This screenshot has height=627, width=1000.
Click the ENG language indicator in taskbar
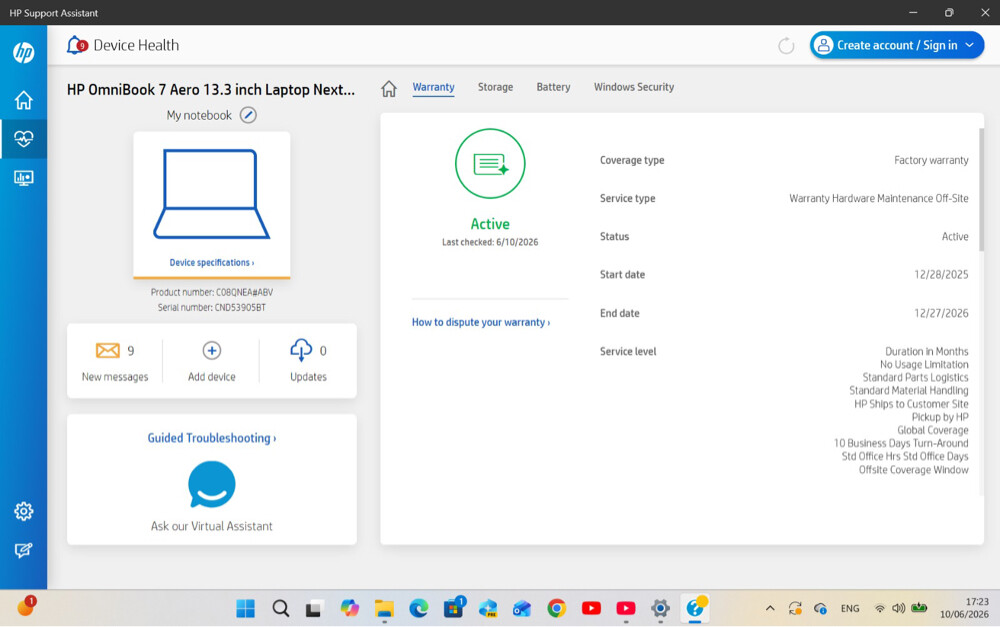pyautogui.click(x=850, y=609)
